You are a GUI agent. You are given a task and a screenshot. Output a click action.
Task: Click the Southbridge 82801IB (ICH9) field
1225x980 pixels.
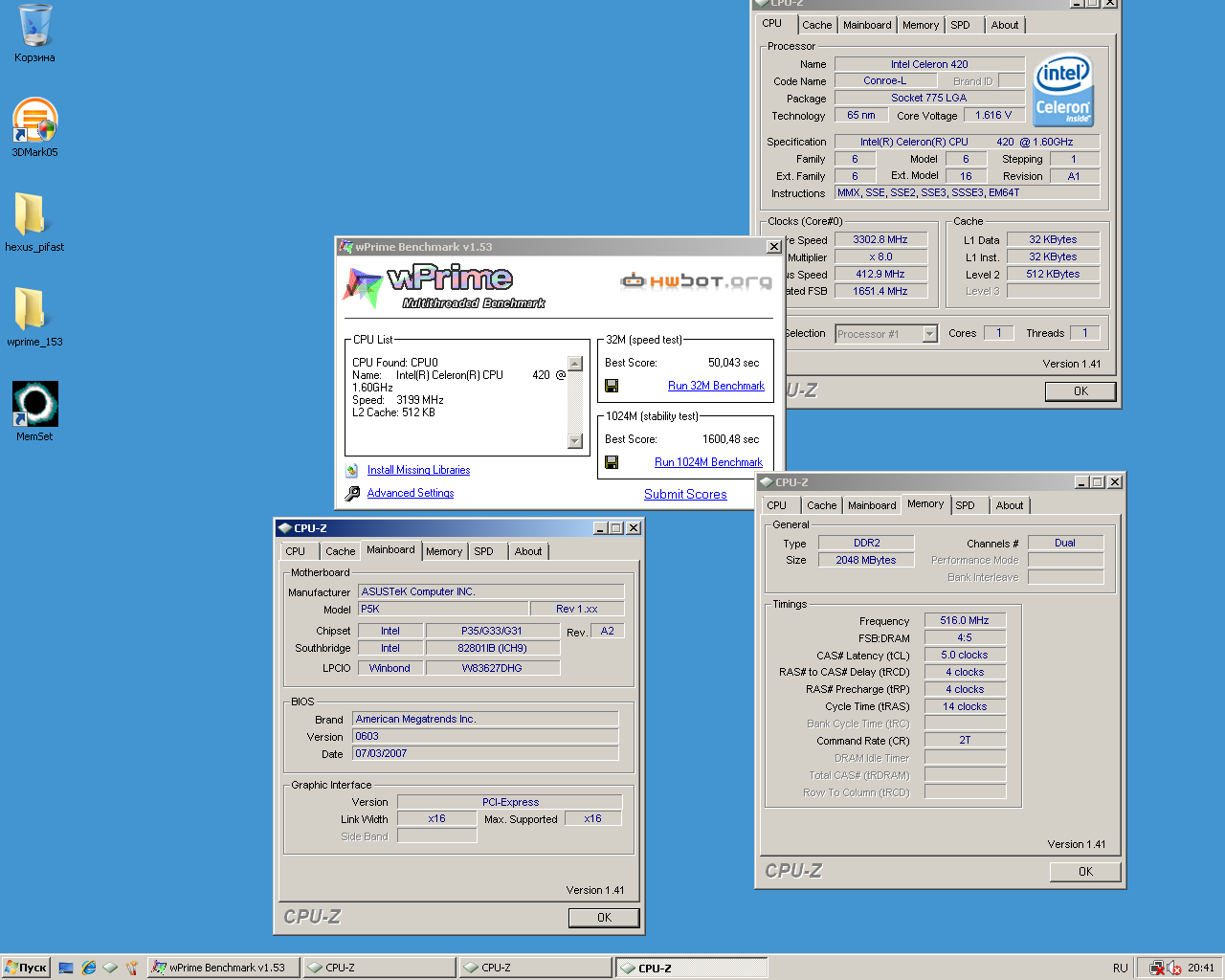pos(492,648)
